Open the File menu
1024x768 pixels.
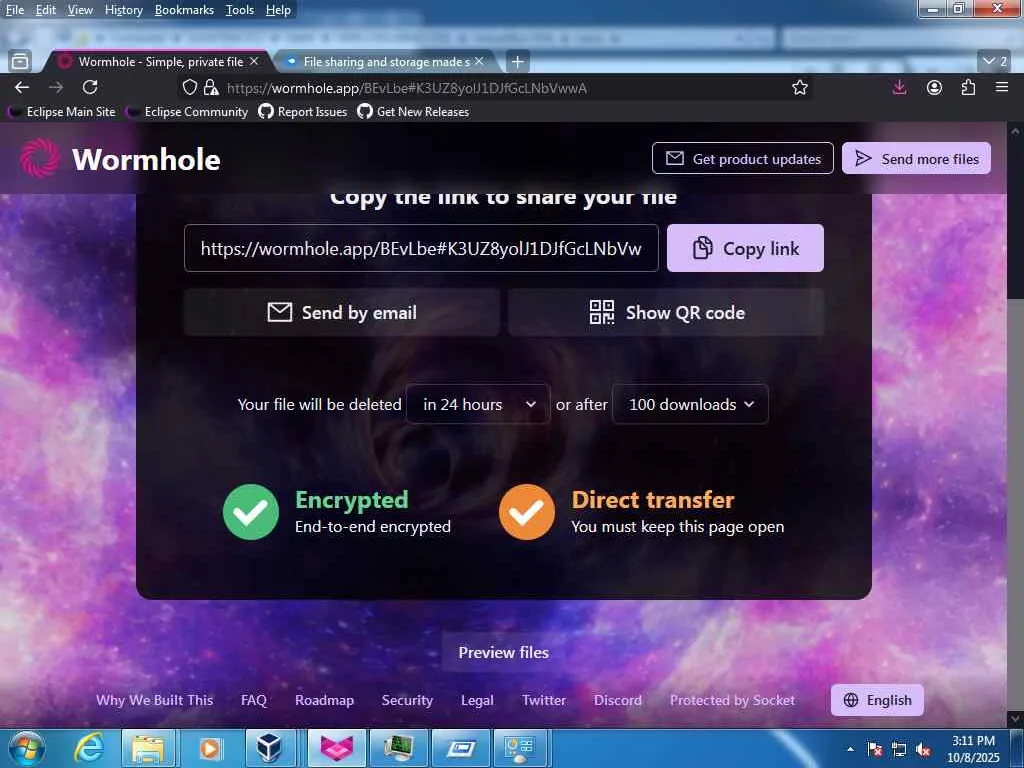point(14,10)
